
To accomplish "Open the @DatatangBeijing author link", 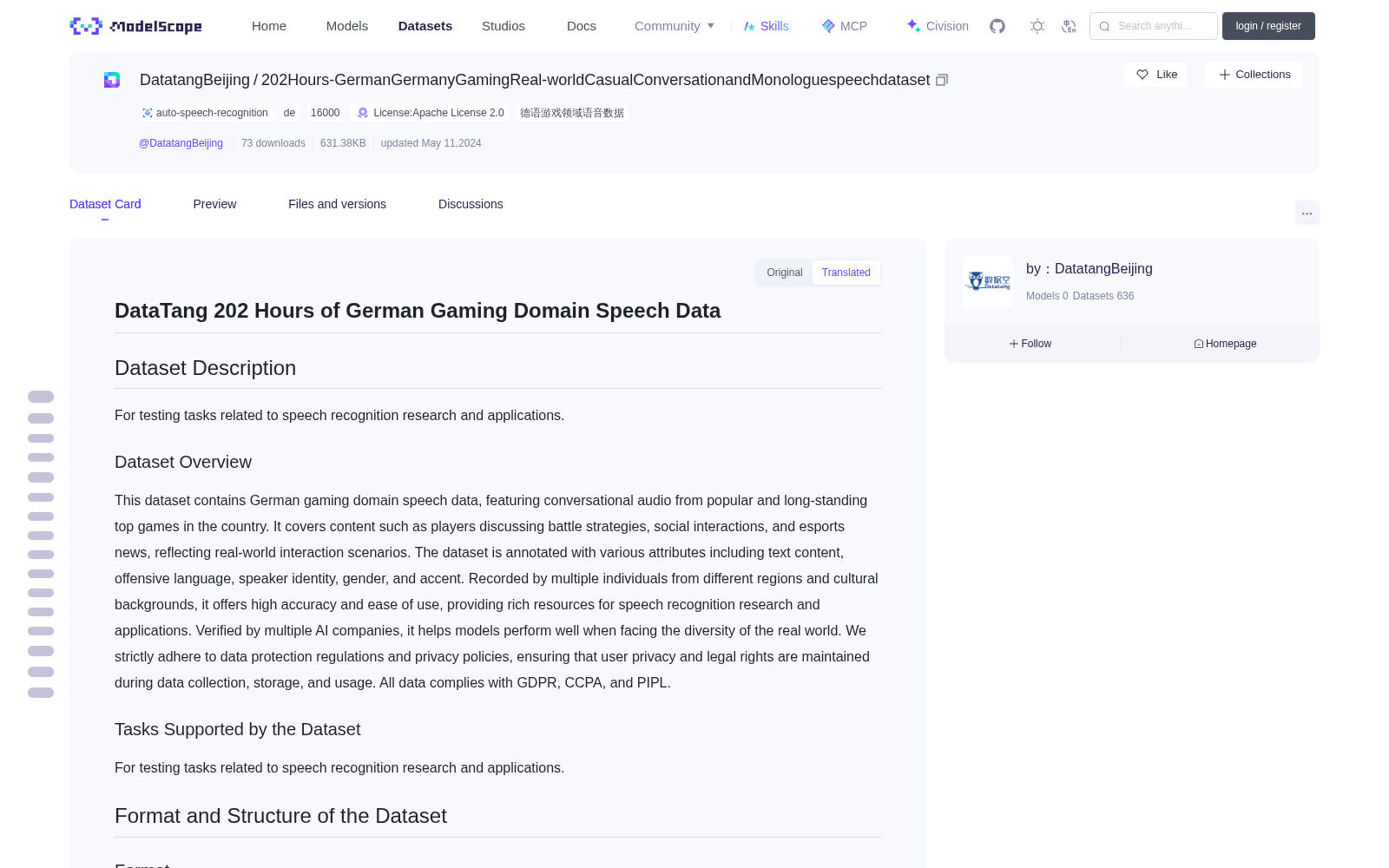I will 181,143.
